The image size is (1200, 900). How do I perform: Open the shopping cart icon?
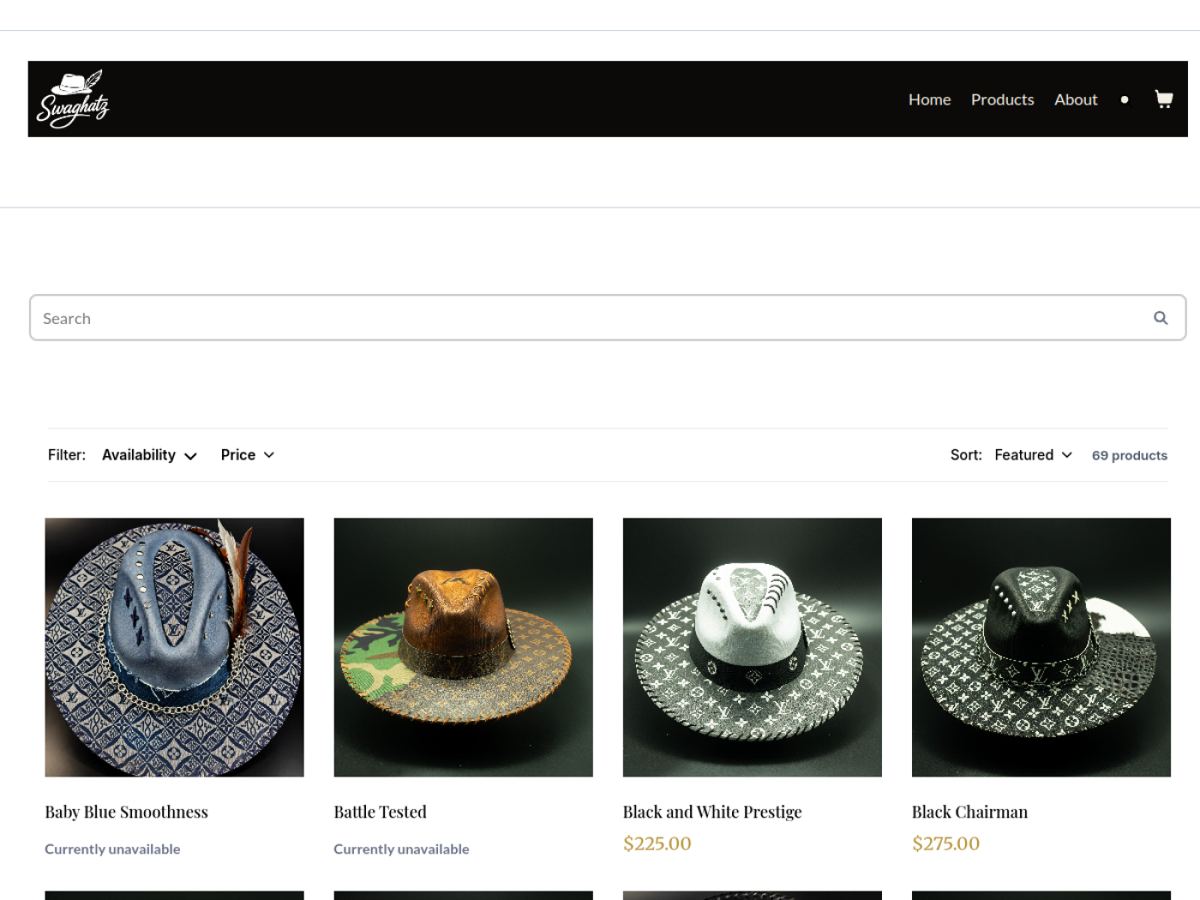point(1163,99)
